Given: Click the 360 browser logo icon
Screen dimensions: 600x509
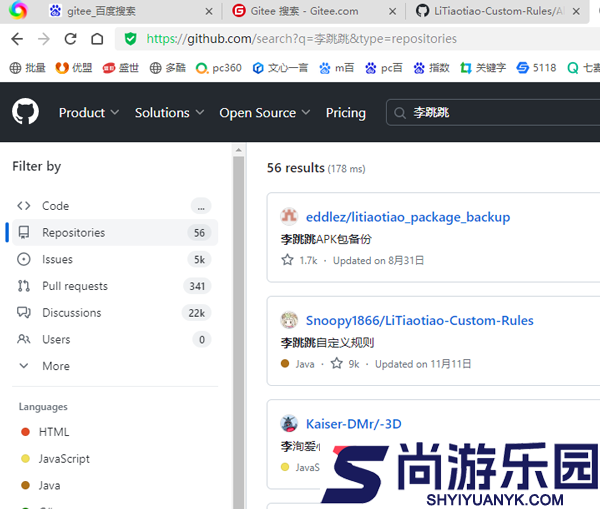Looking at the screenshot, I should 18,10.
